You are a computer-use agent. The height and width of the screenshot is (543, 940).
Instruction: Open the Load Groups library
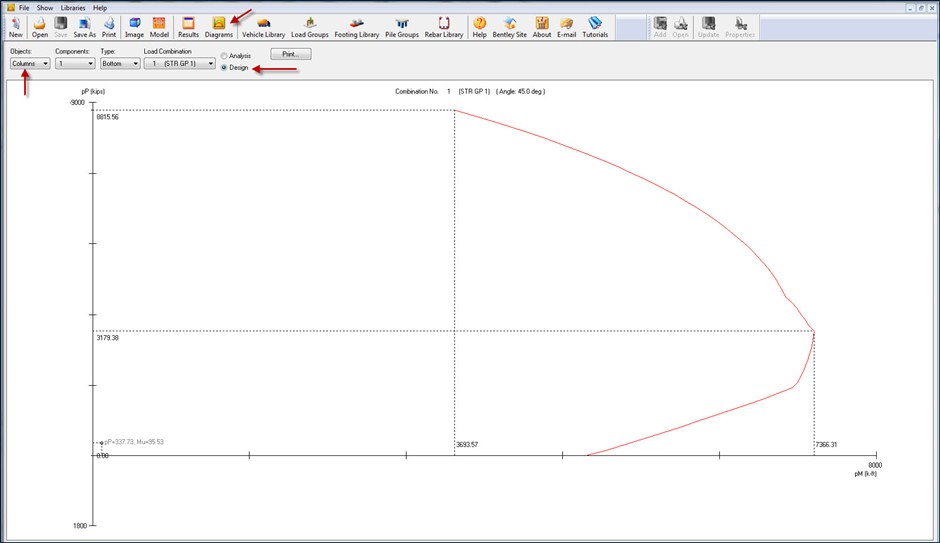[309, 26]
